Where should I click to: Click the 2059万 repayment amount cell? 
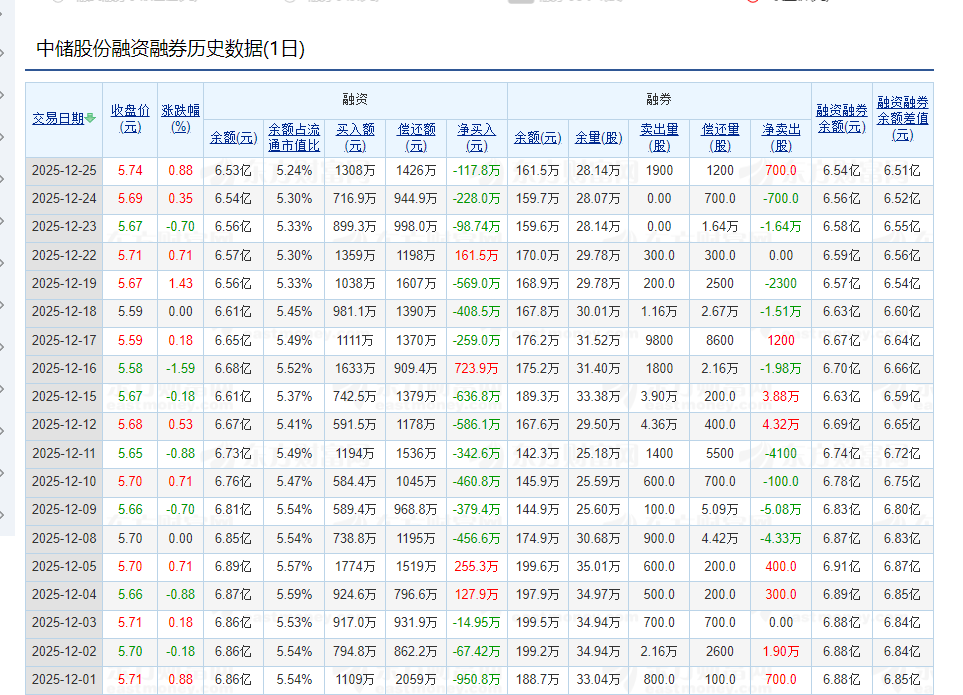[416, 680]
